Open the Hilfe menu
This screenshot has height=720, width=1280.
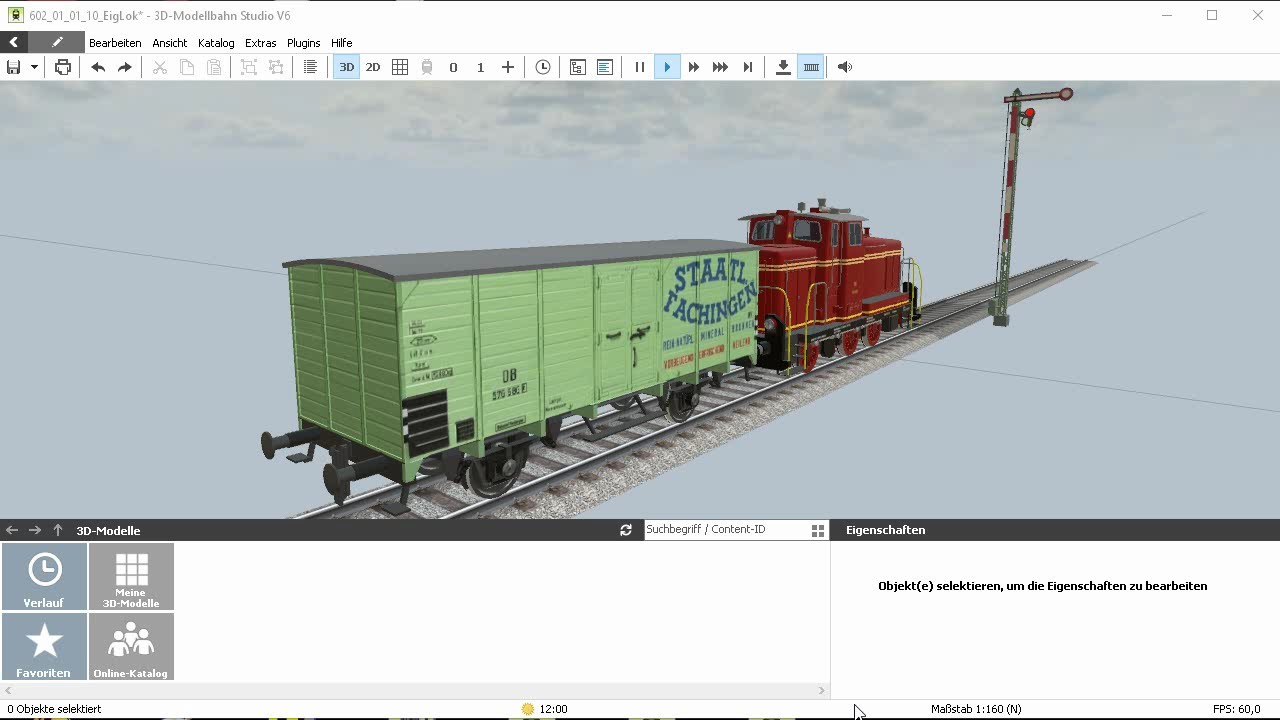[342, 43]
